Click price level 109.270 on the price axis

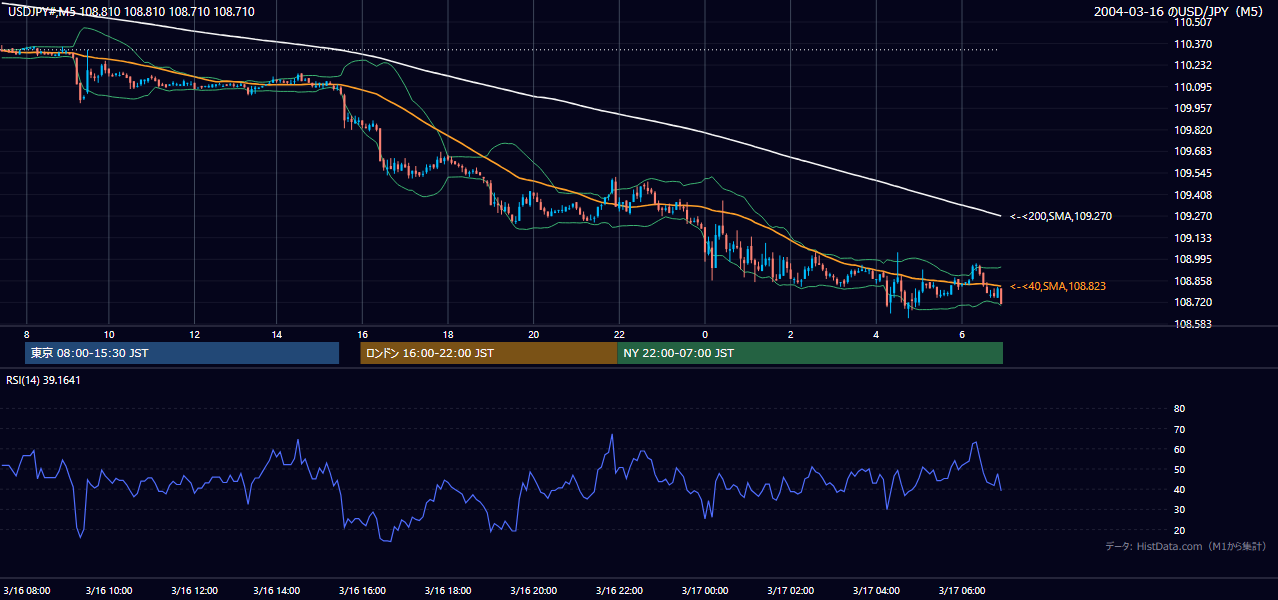click(x=1192, y=216)
